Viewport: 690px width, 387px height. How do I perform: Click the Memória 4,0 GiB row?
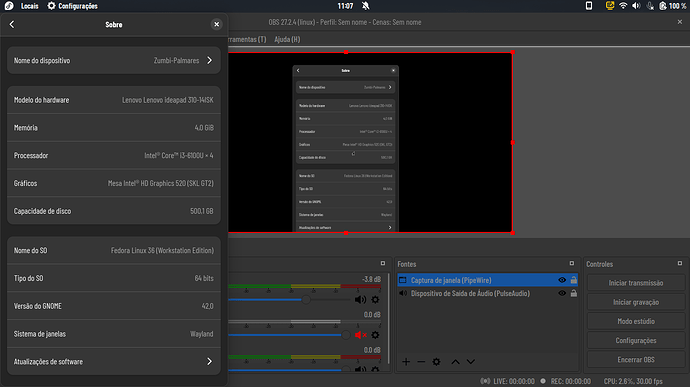tap(114, 128)
